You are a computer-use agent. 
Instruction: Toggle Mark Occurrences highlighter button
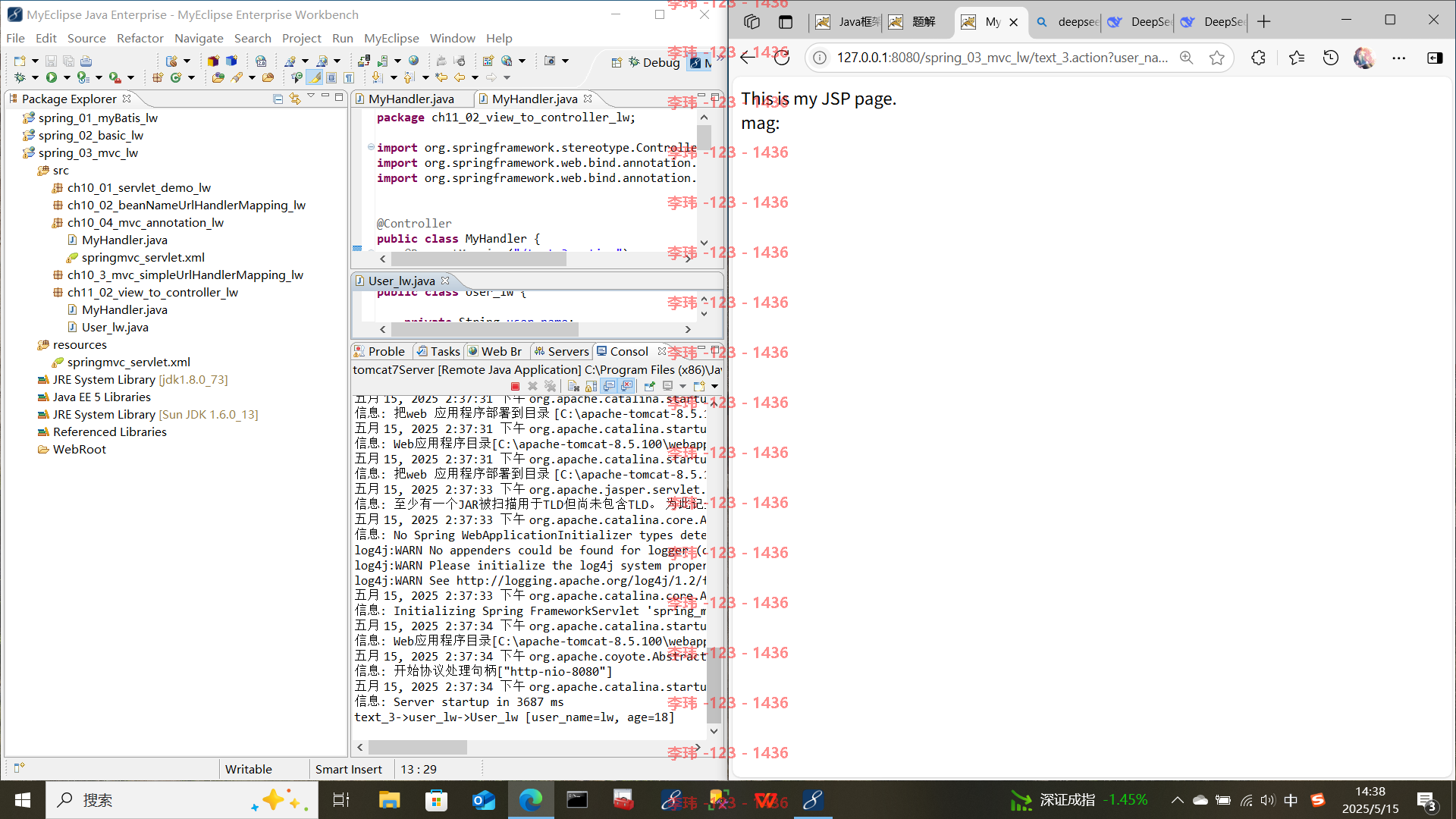click(315, 77)
